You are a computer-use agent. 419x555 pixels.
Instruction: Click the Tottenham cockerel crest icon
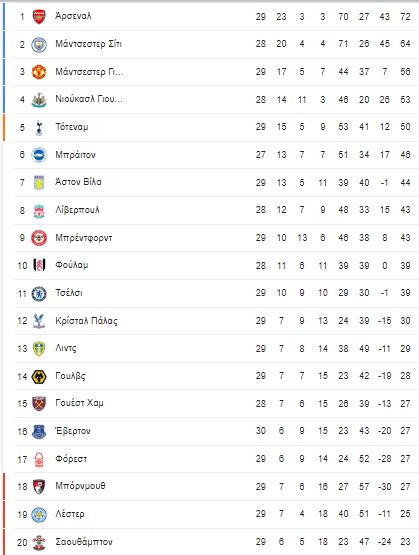(x=39, y=127)
